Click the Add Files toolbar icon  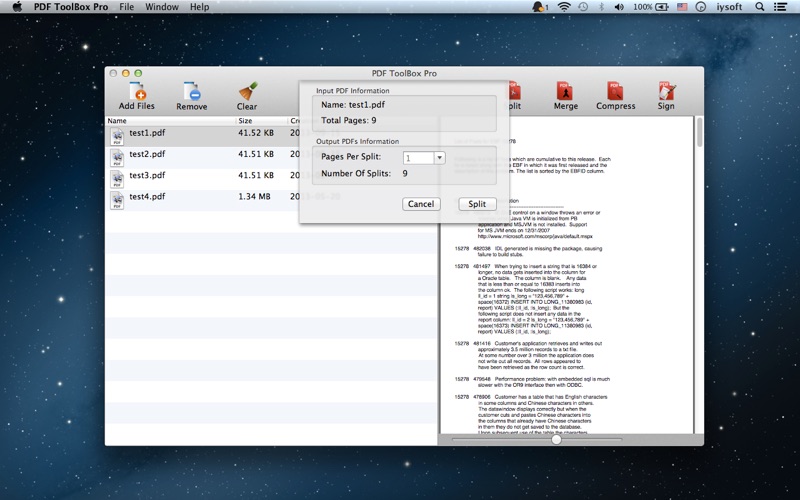point(137,91)
